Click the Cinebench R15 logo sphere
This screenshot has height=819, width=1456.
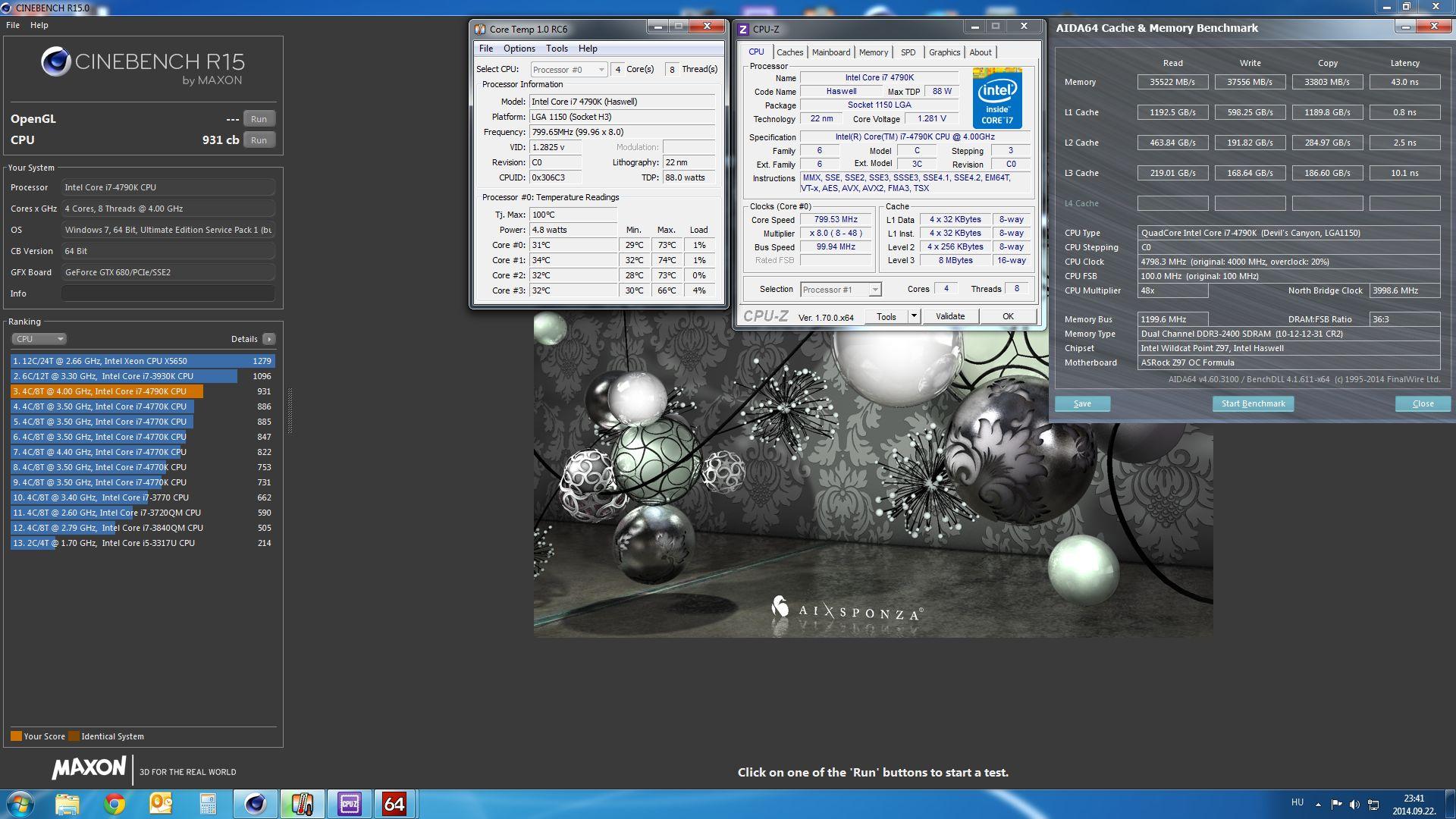pos(55,61)
